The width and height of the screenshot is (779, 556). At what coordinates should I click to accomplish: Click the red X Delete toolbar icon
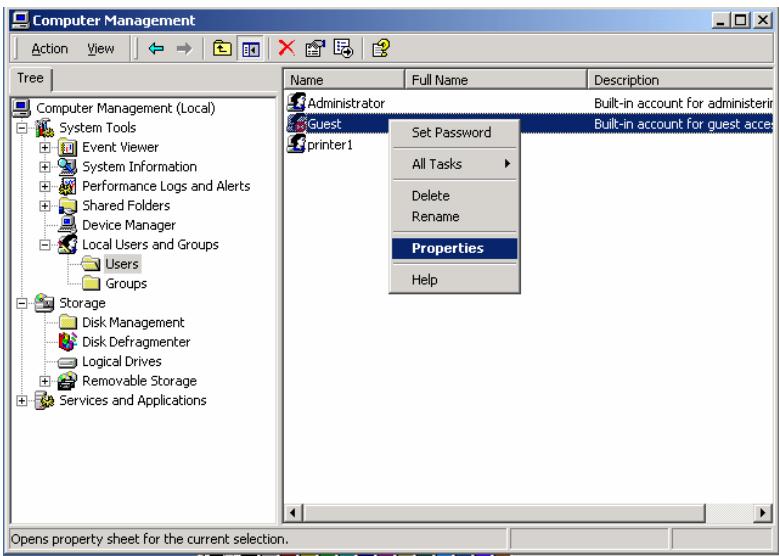click(288, 50)
